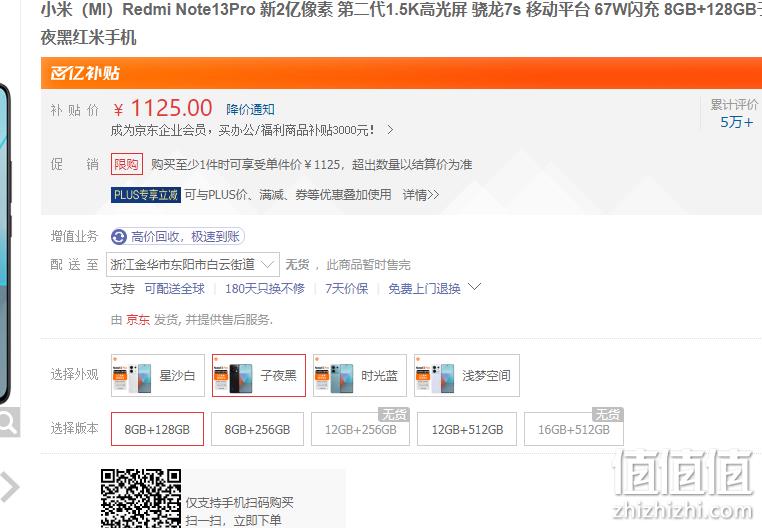Choose the 12GB+256GB version

(x=361, y=429)
